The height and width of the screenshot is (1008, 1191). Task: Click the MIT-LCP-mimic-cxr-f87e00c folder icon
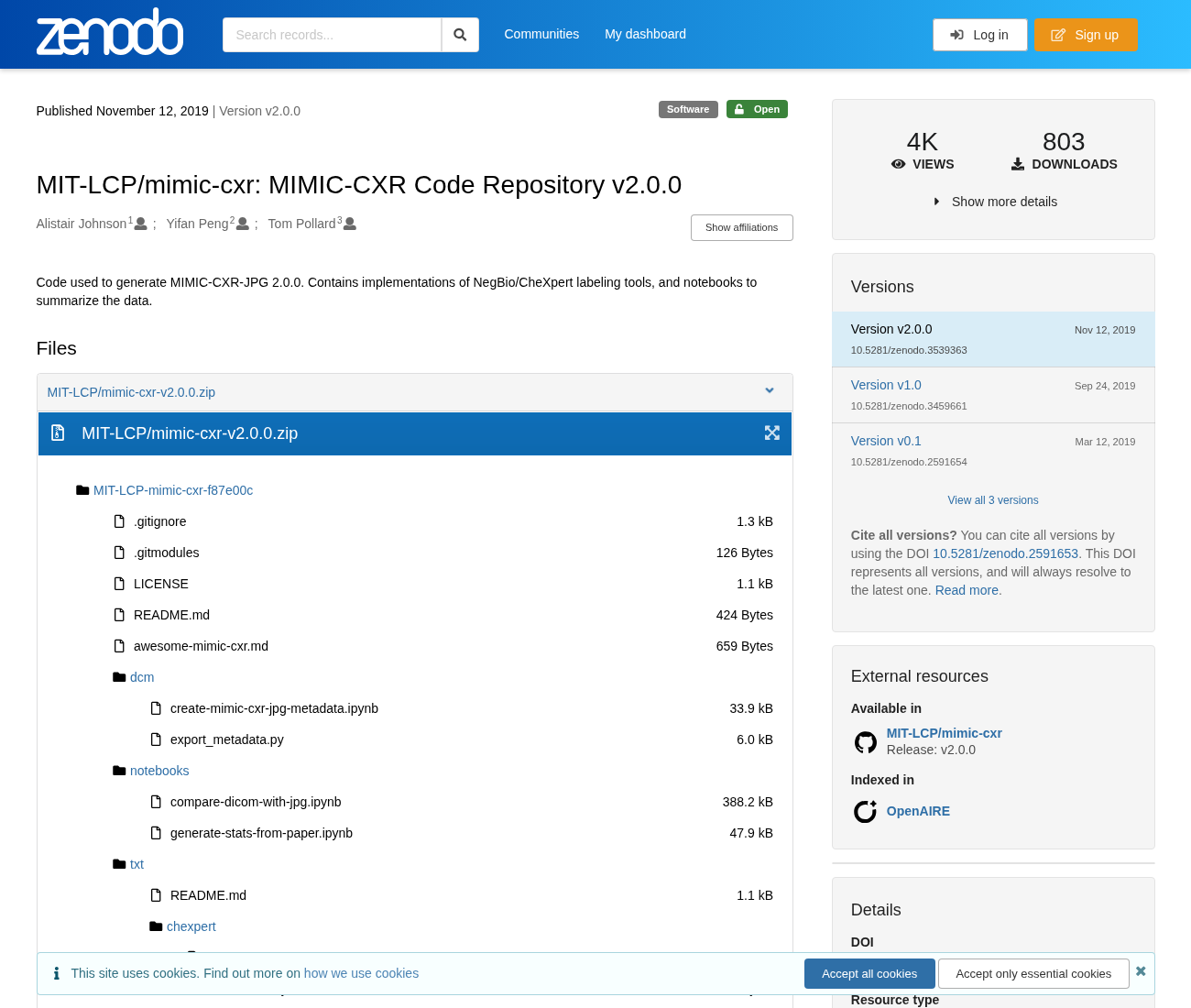coord(82,490)
